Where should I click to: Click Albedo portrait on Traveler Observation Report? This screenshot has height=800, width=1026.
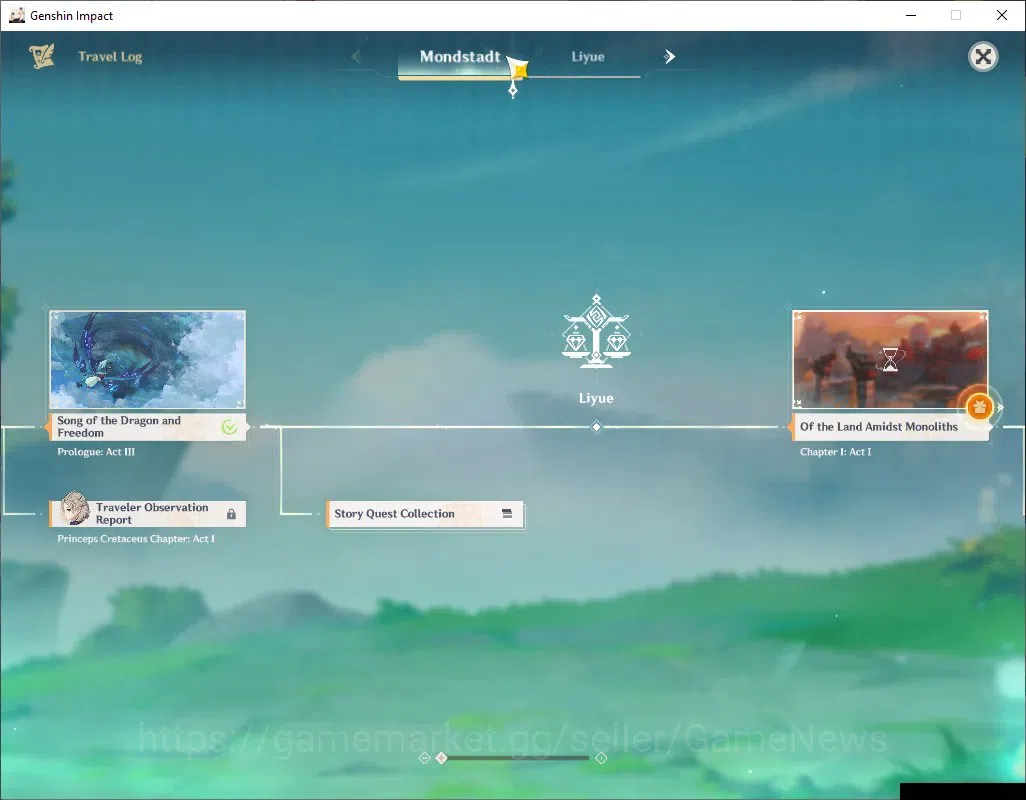click(x=75, y=508)
